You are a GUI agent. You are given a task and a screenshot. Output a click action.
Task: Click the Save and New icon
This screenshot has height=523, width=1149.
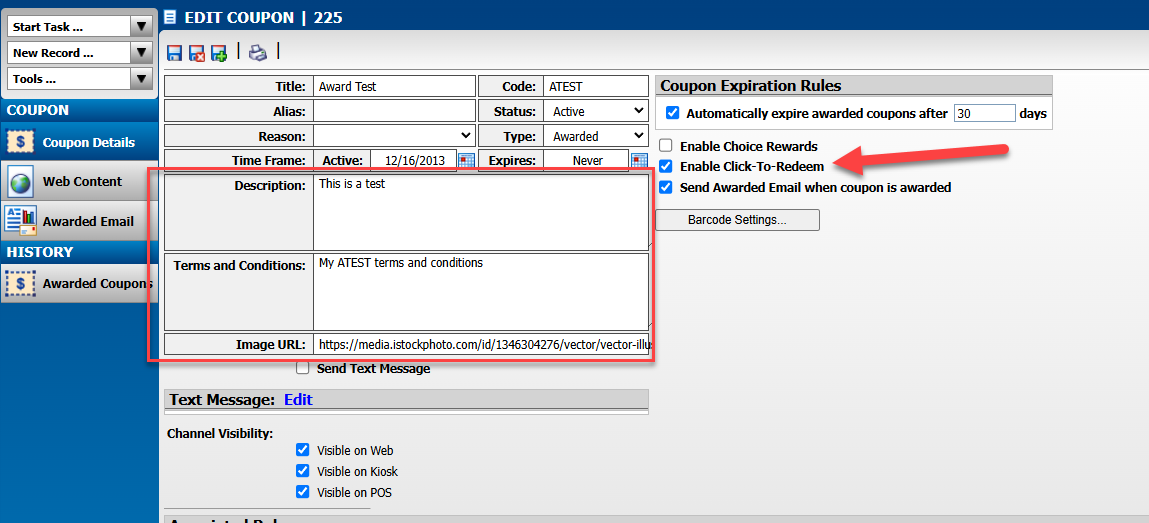tap(219, 53)
